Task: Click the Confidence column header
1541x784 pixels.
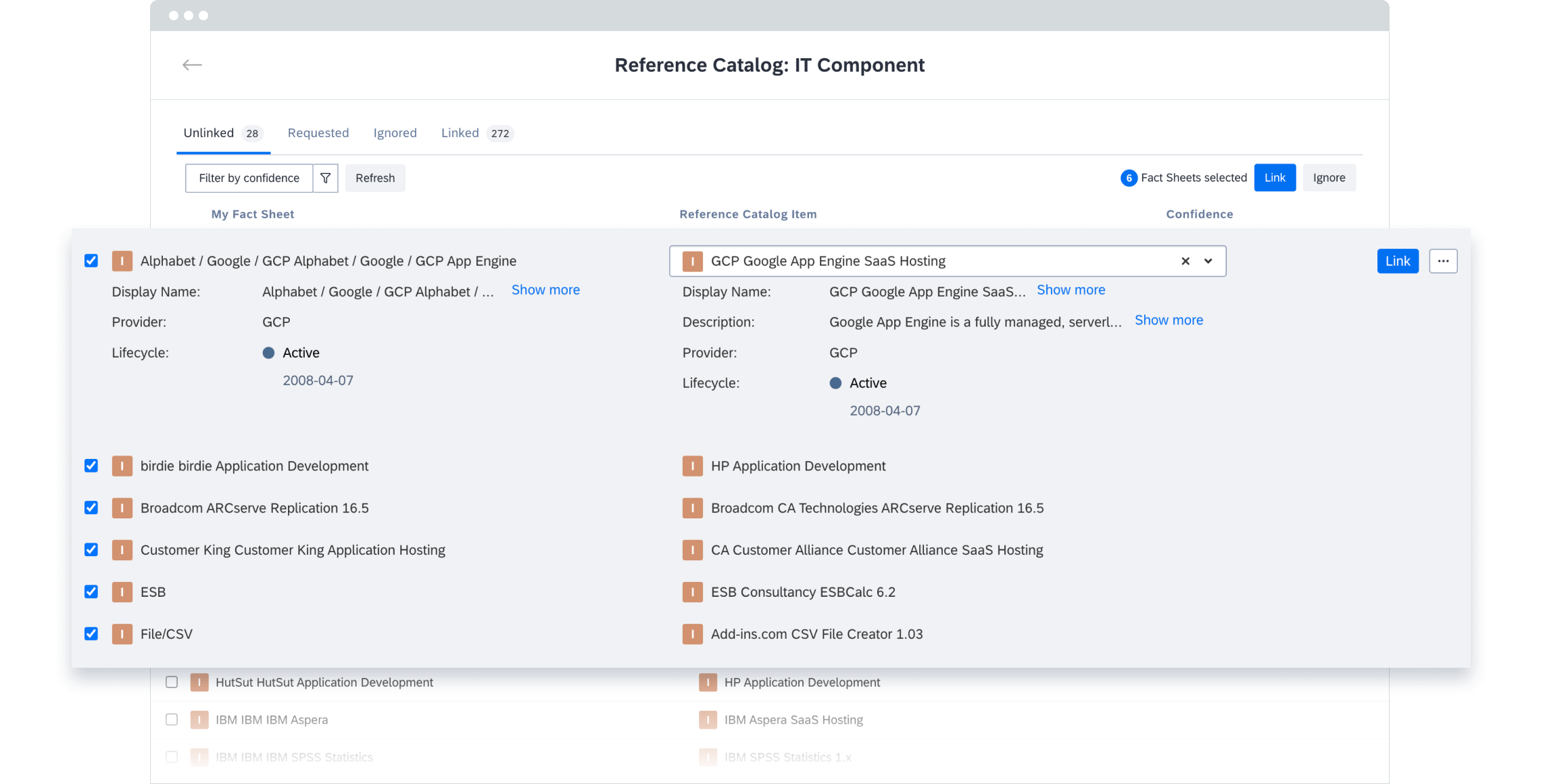Action: pos(1199,214)
